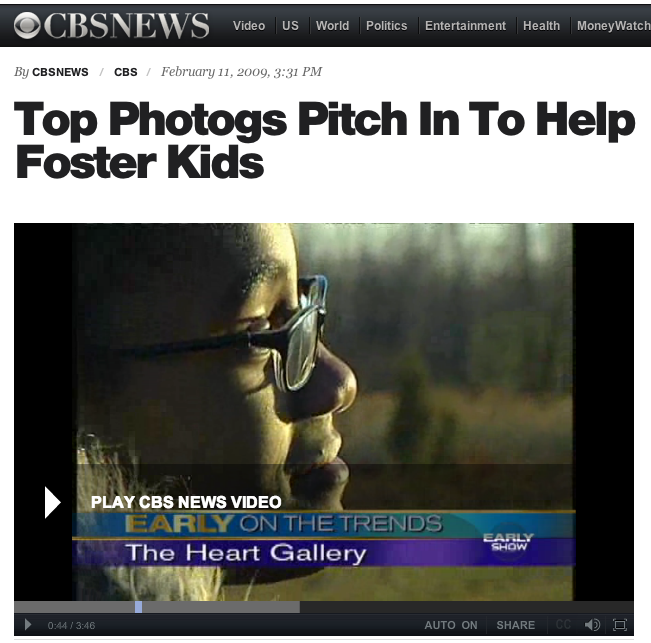Go to the US news section
This screenshot has height=643, width=651.
[290, 26]
